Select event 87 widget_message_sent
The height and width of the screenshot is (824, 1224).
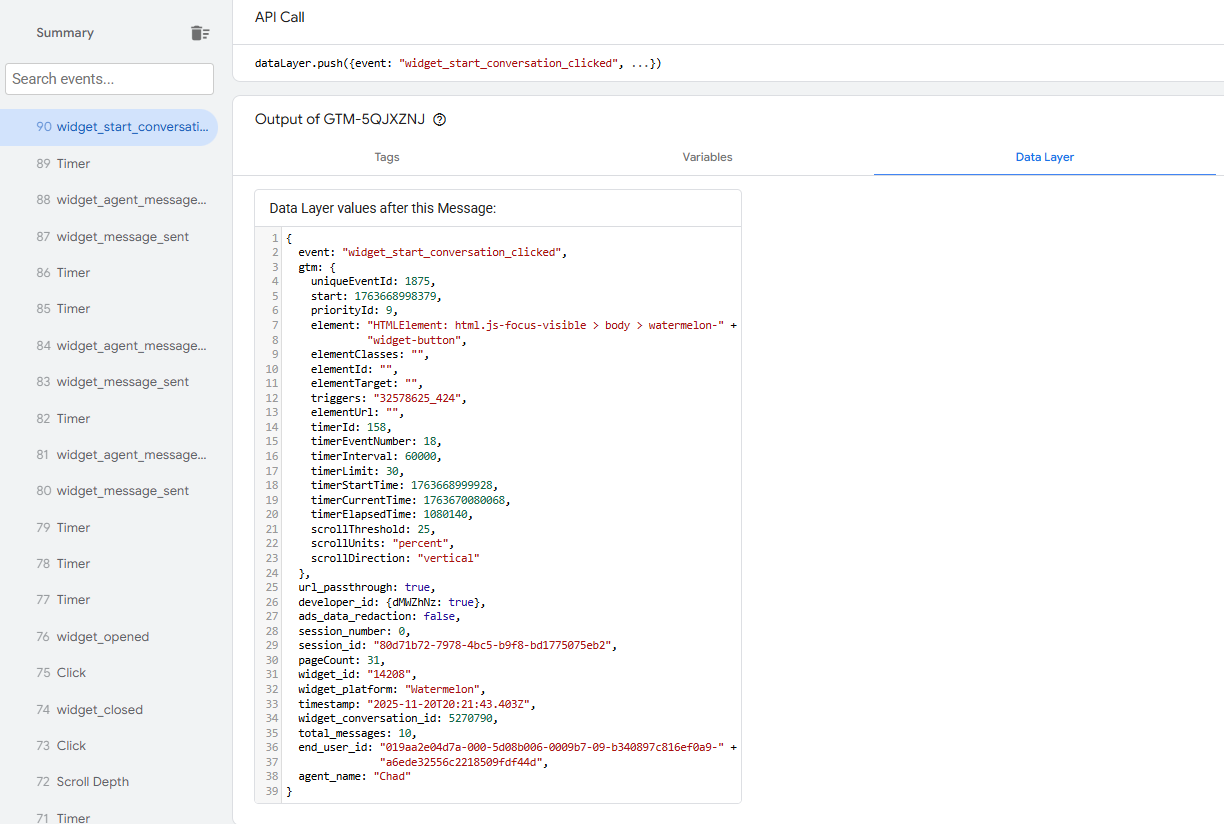click(109, 236)
